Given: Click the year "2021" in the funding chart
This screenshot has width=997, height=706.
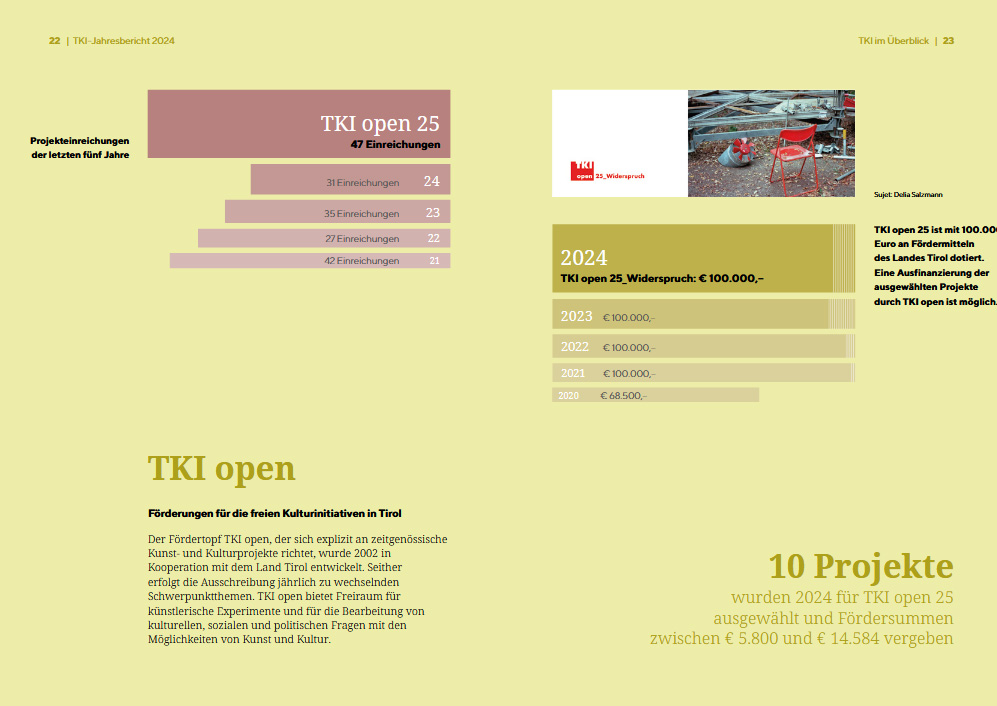Looking at the screenshot, I should (573, 373).
